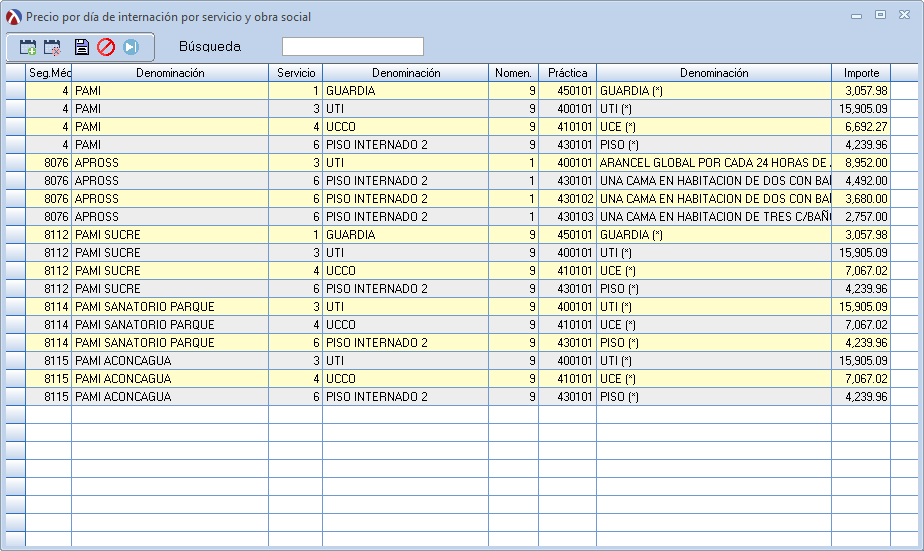Click 'UNA CAMA EN HABITACION DE TRES C/BAÑ' cell

click(x=714, y=217)
